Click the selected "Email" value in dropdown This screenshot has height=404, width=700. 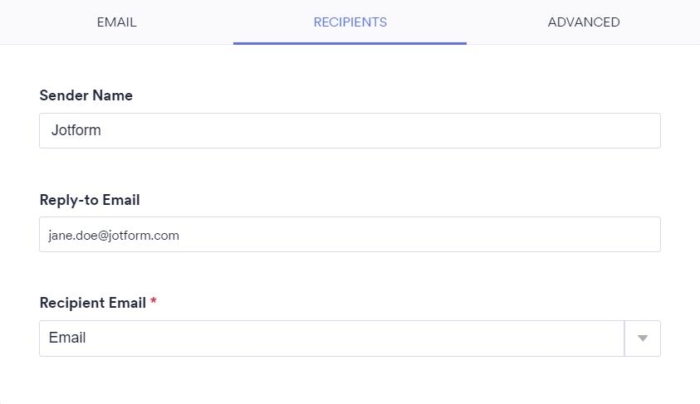tap(68, 338)
